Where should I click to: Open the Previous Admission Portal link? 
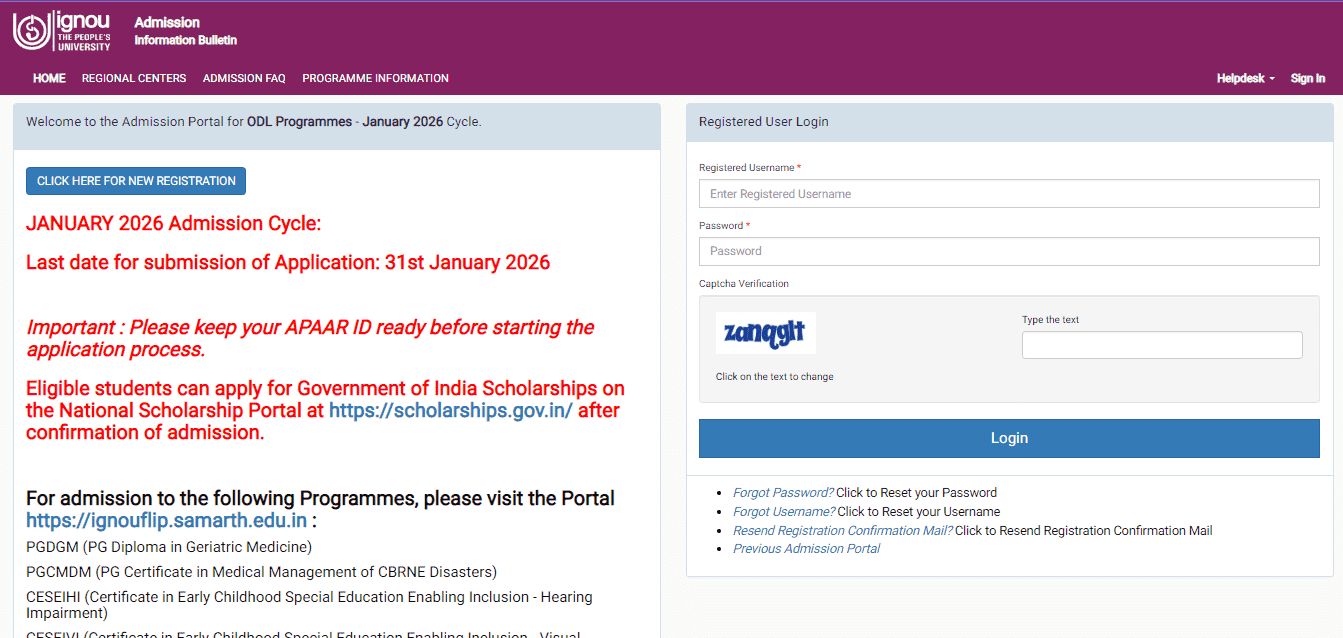806,548
